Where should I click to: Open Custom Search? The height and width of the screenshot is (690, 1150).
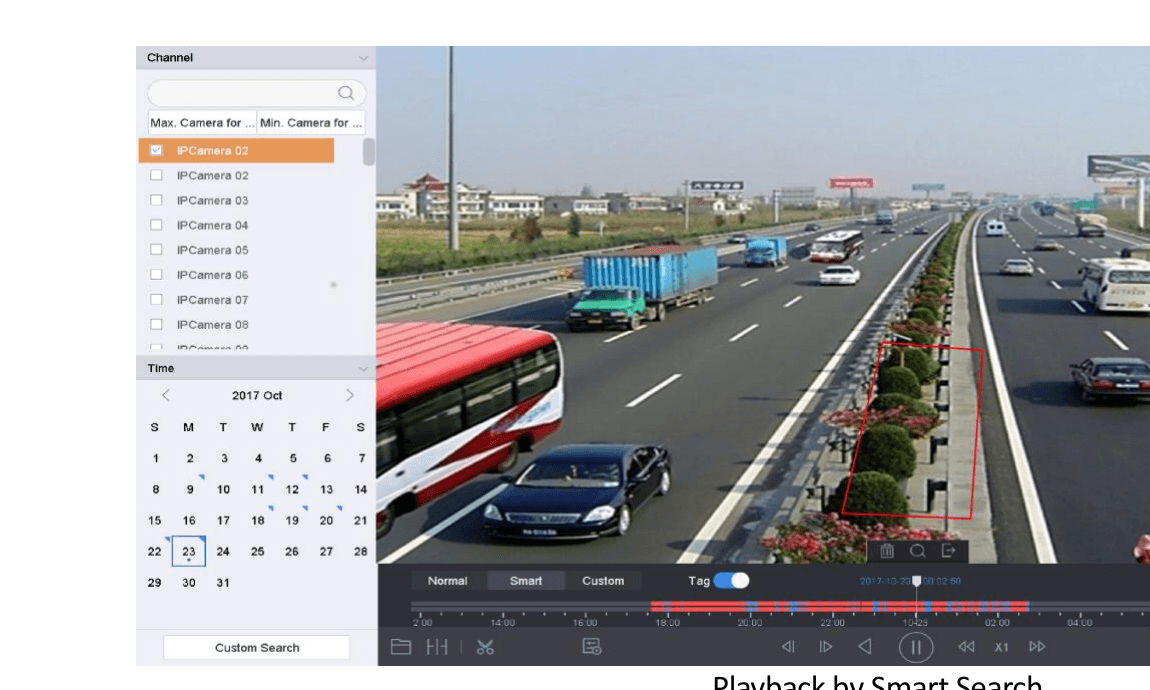coord(257,647)
